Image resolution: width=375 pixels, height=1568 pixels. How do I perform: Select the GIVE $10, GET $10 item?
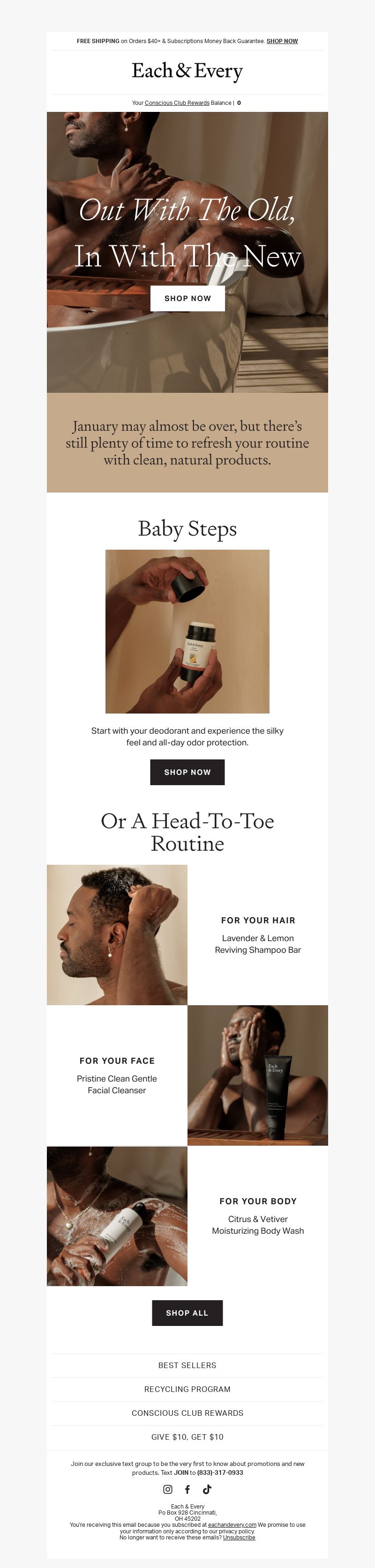[187, 1436]
